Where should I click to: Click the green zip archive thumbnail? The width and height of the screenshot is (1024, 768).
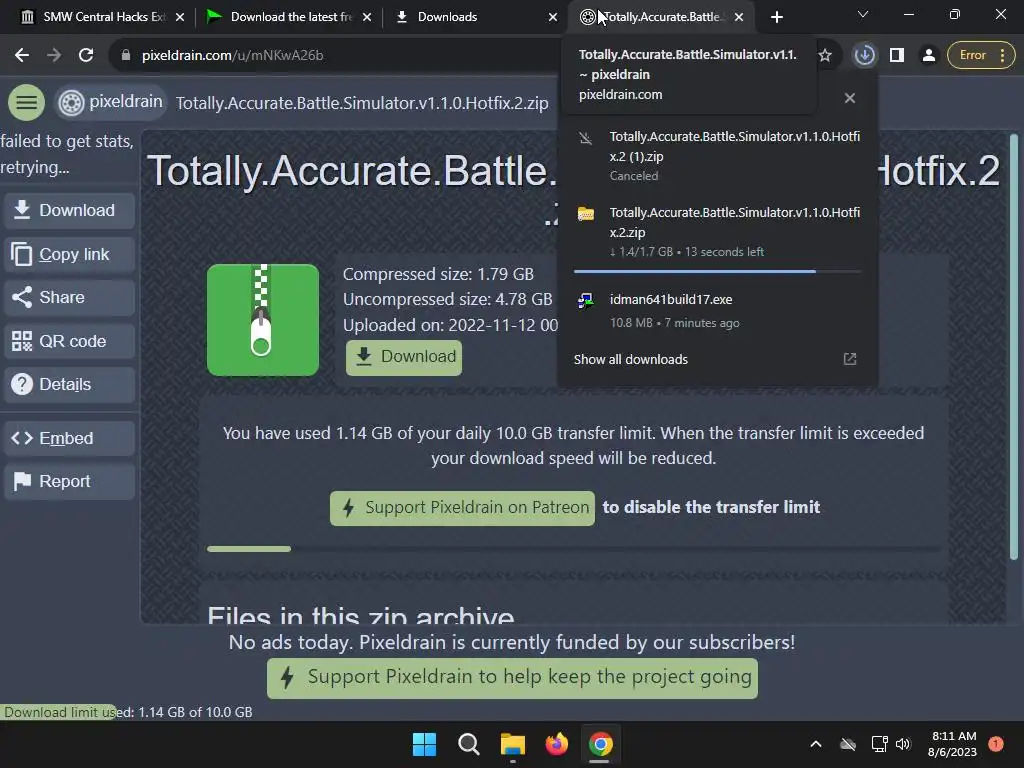click(263, 320)
